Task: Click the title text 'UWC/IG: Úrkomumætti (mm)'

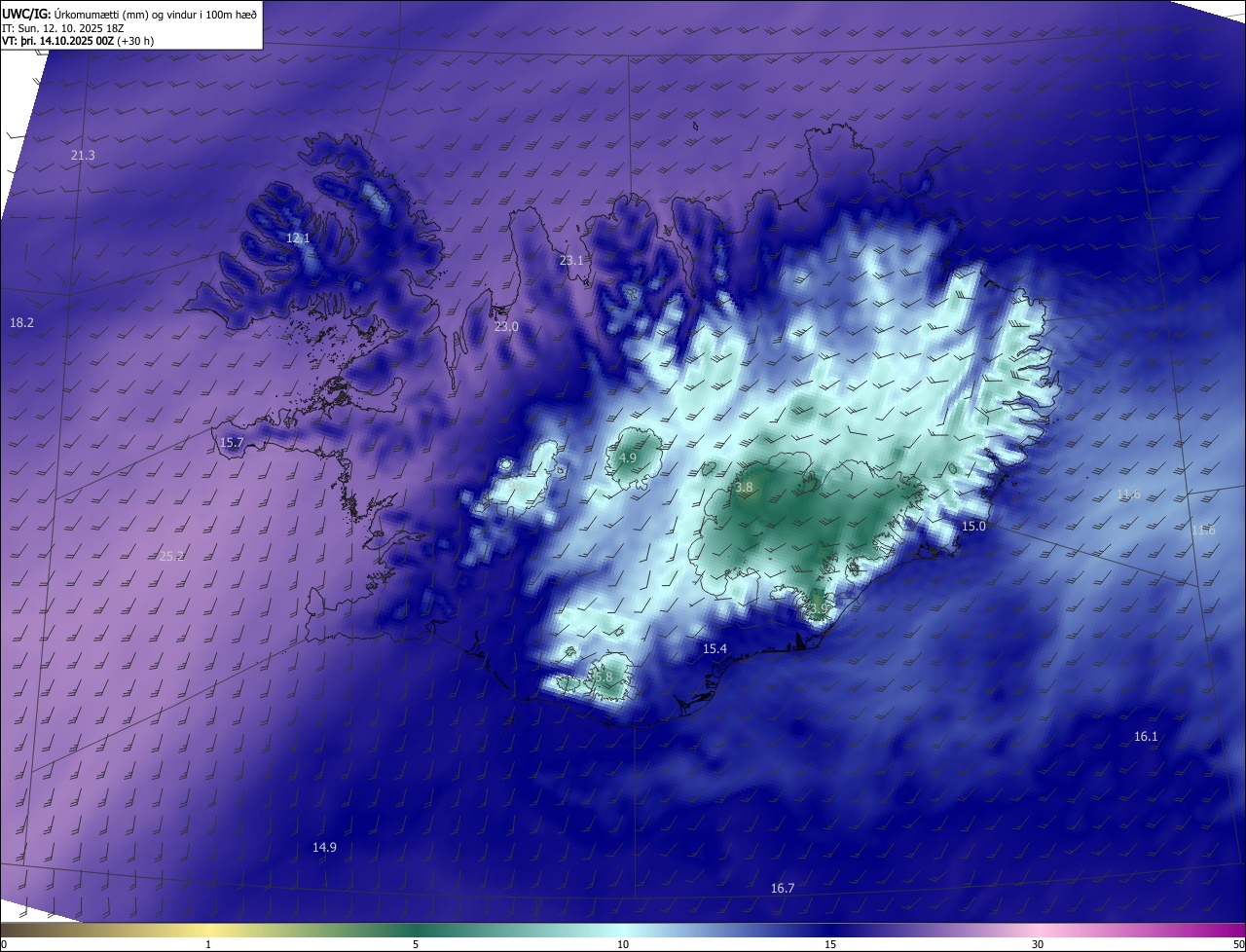Action: click(75, 14)
